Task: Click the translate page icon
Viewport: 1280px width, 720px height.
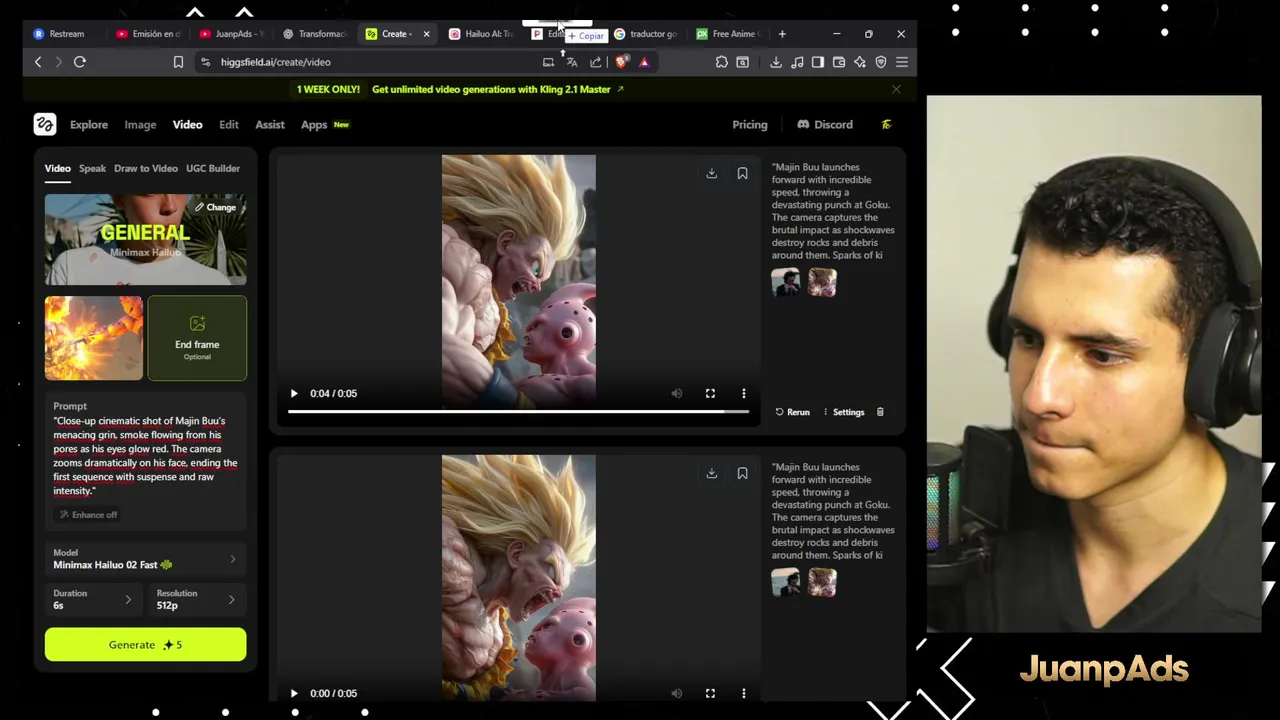Action: [x=572, y=62]
